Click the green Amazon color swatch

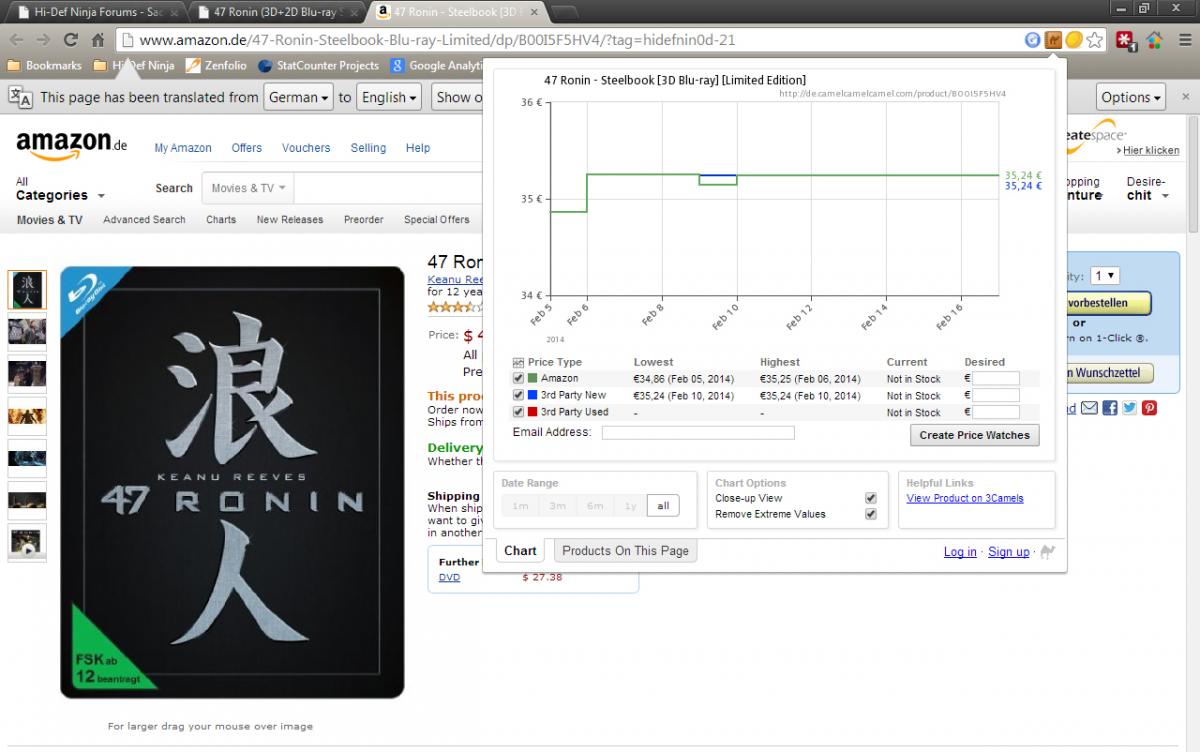pyautogui.click(x=532, y=379)
